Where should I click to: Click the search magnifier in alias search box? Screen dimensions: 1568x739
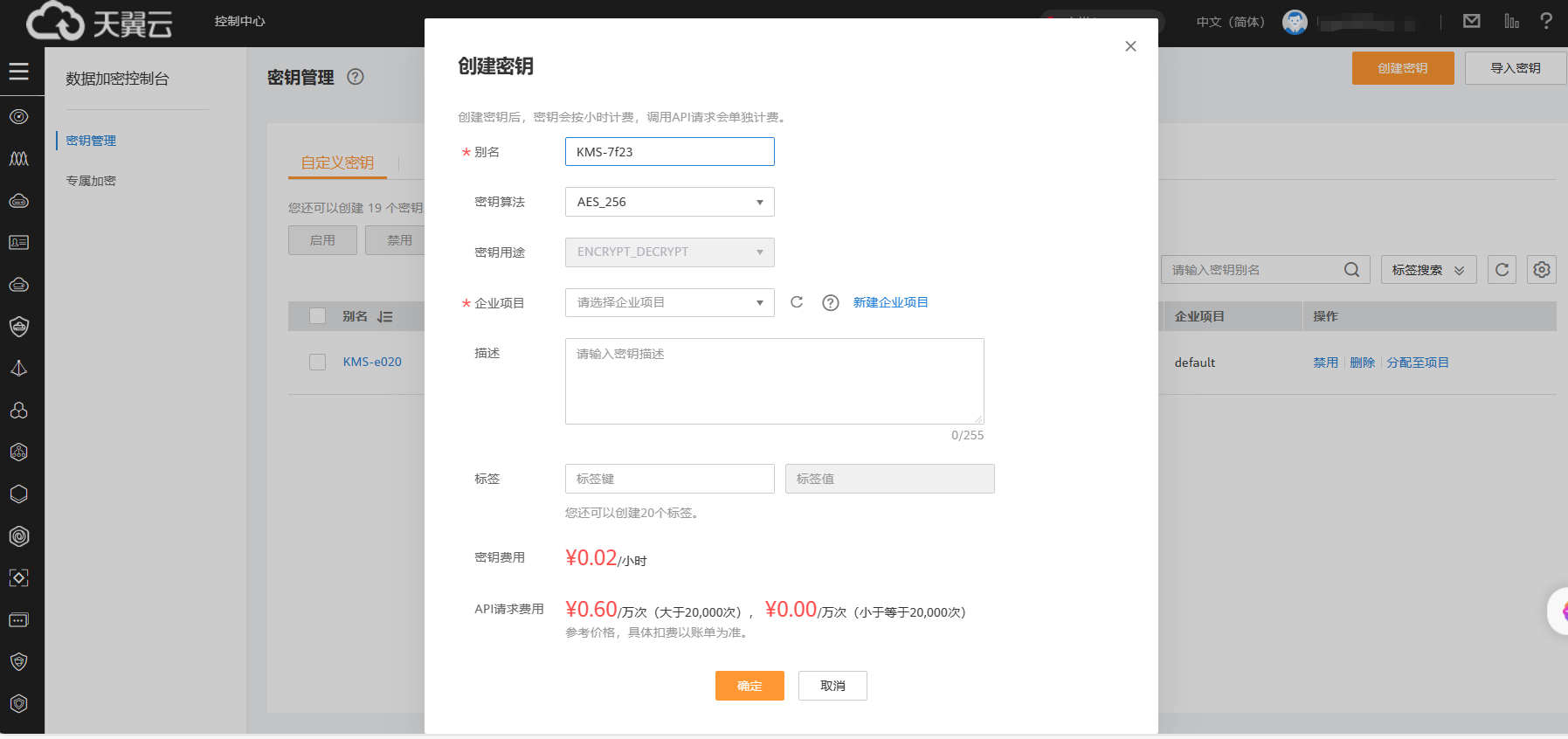tap(1351, 270)
